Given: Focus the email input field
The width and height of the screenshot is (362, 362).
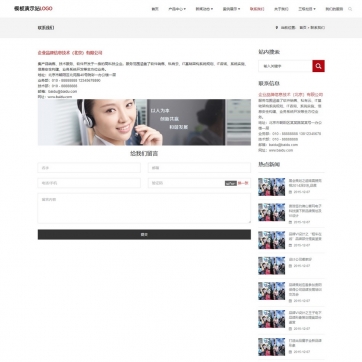Looking at the screenshot, I should [199, 168].
